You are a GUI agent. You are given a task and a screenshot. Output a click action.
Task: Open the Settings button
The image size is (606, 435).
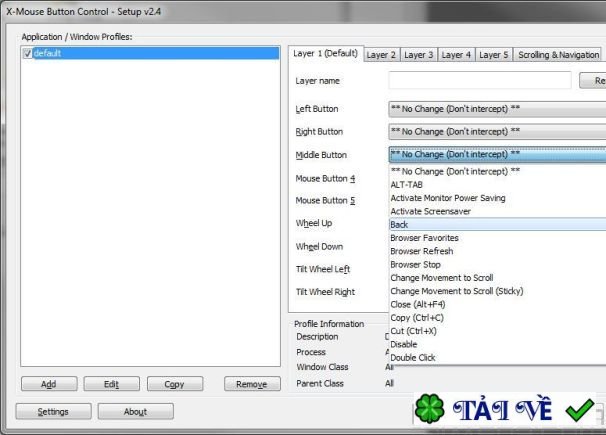point(53,411)
